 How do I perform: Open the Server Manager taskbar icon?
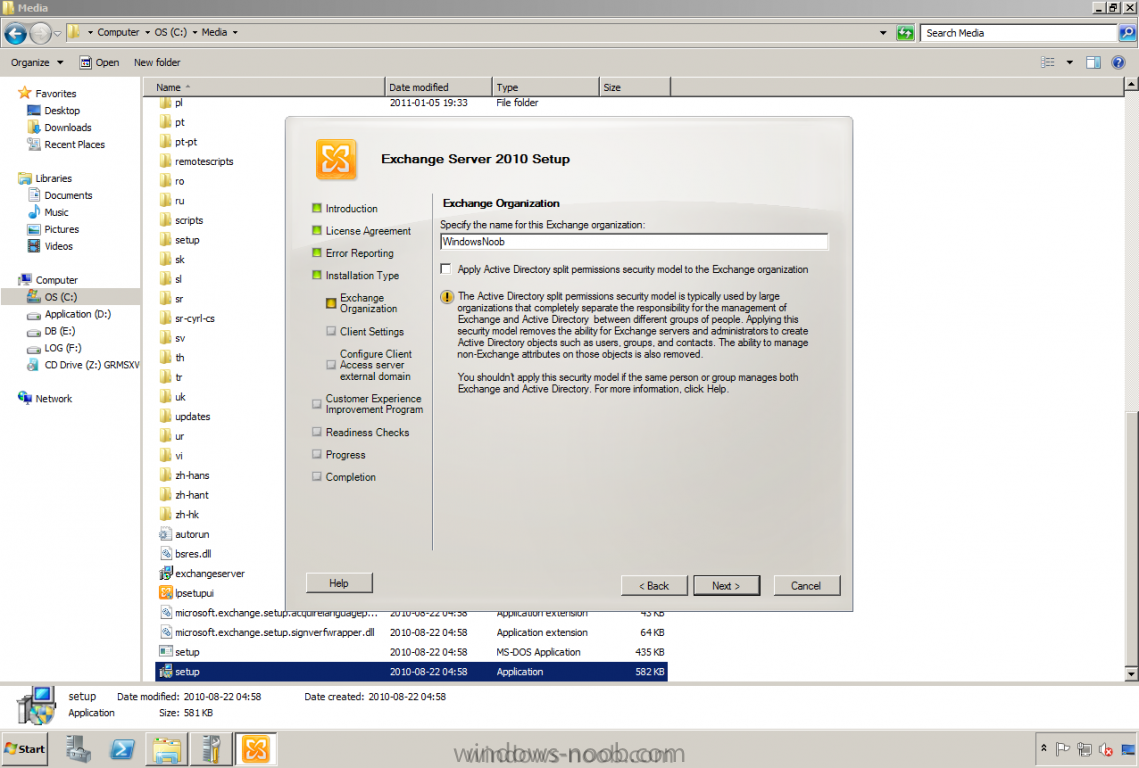tap(78, 749)
